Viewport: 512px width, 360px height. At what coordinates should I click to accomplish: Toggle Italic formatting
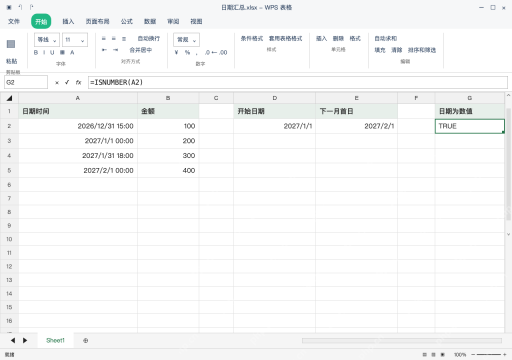click(x=44, y=52)
